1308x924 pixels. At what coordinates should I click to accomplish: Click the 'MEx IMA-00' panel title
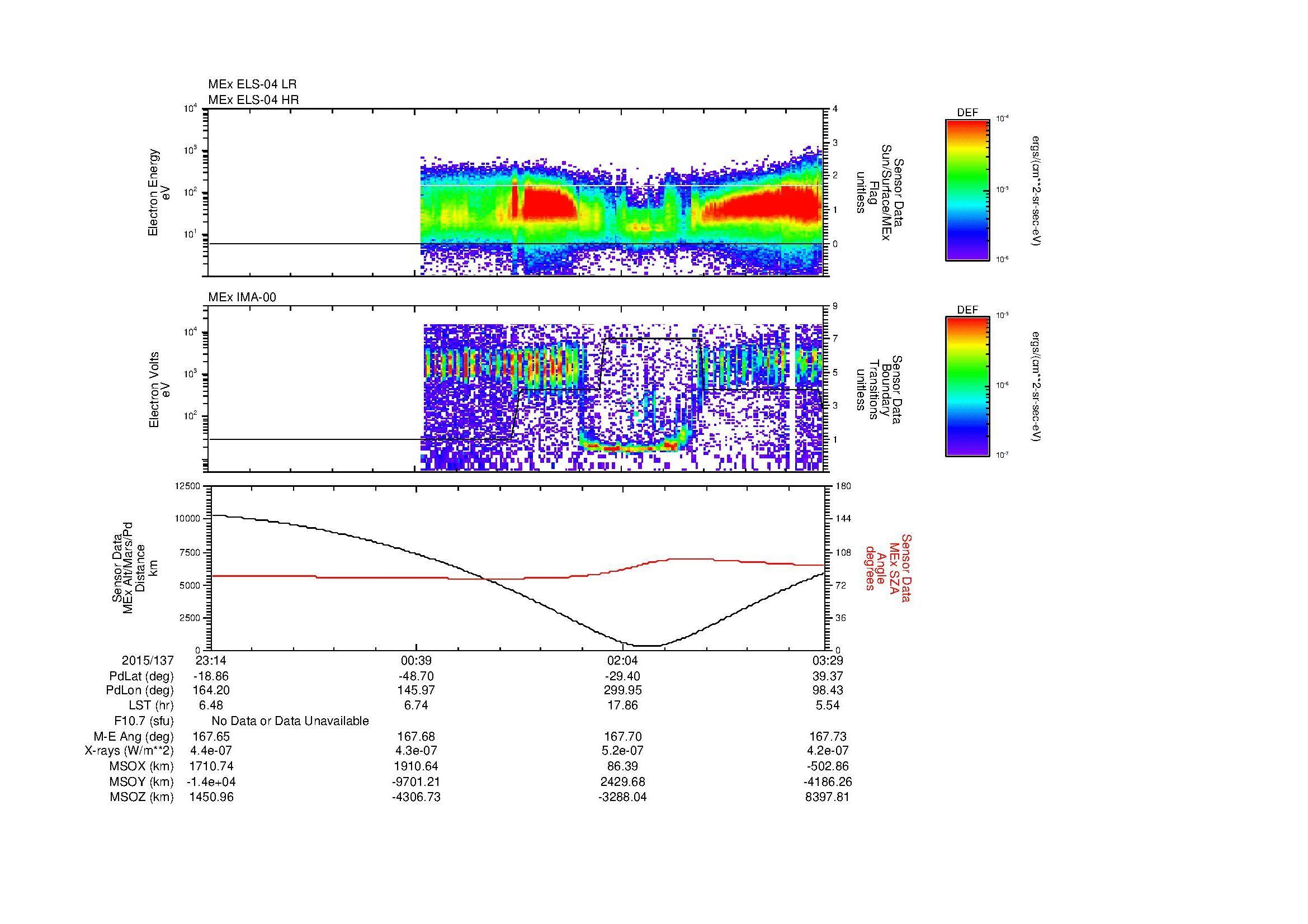point(242,297)
